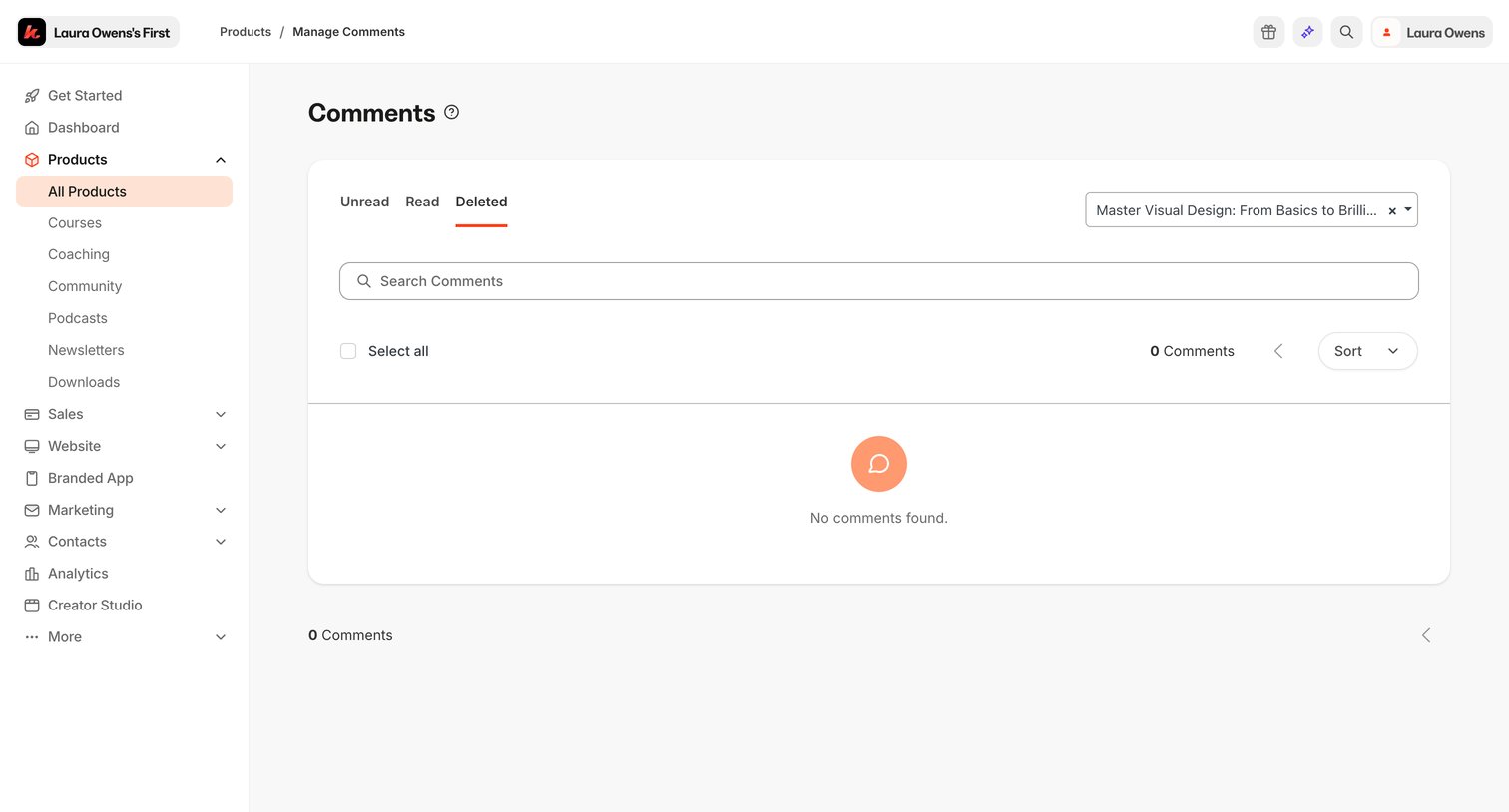This screenshot has width=1509, height=812.
Task: Switch to the Unread tab
Action: (364, 202)
